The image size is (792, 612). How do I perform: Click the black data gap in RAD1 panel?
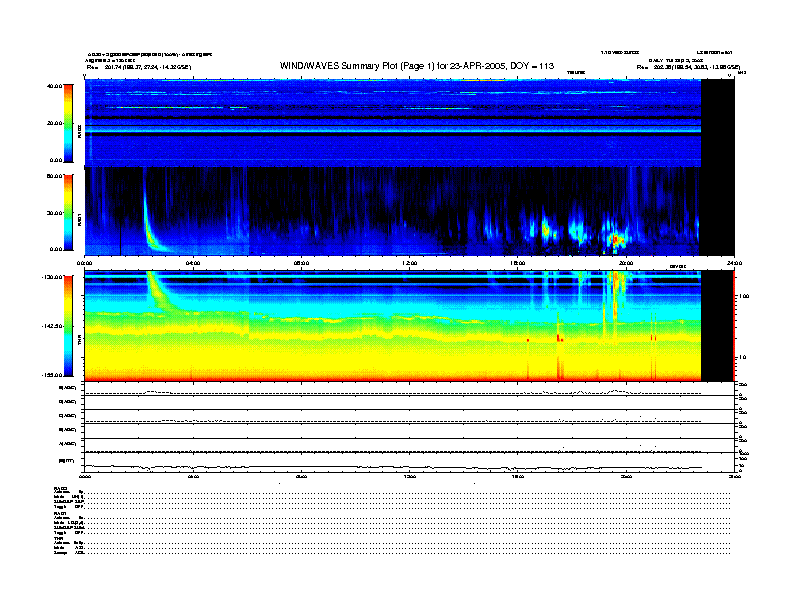point(718,211)
